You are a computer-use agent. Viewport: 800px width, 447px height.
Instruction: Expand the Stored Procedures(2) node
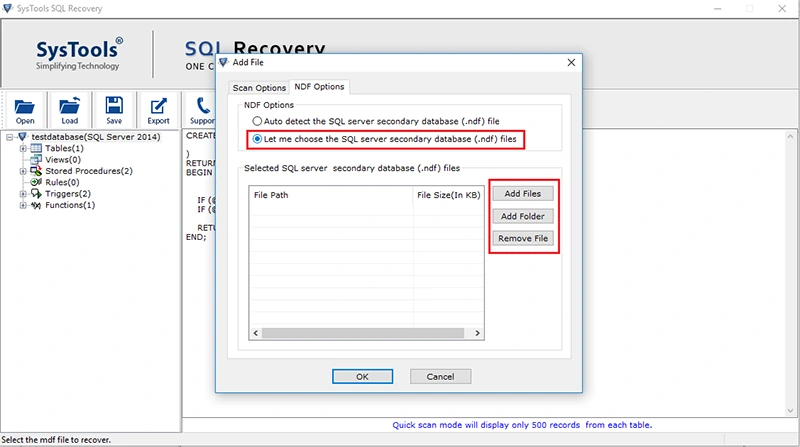[23, 171]
